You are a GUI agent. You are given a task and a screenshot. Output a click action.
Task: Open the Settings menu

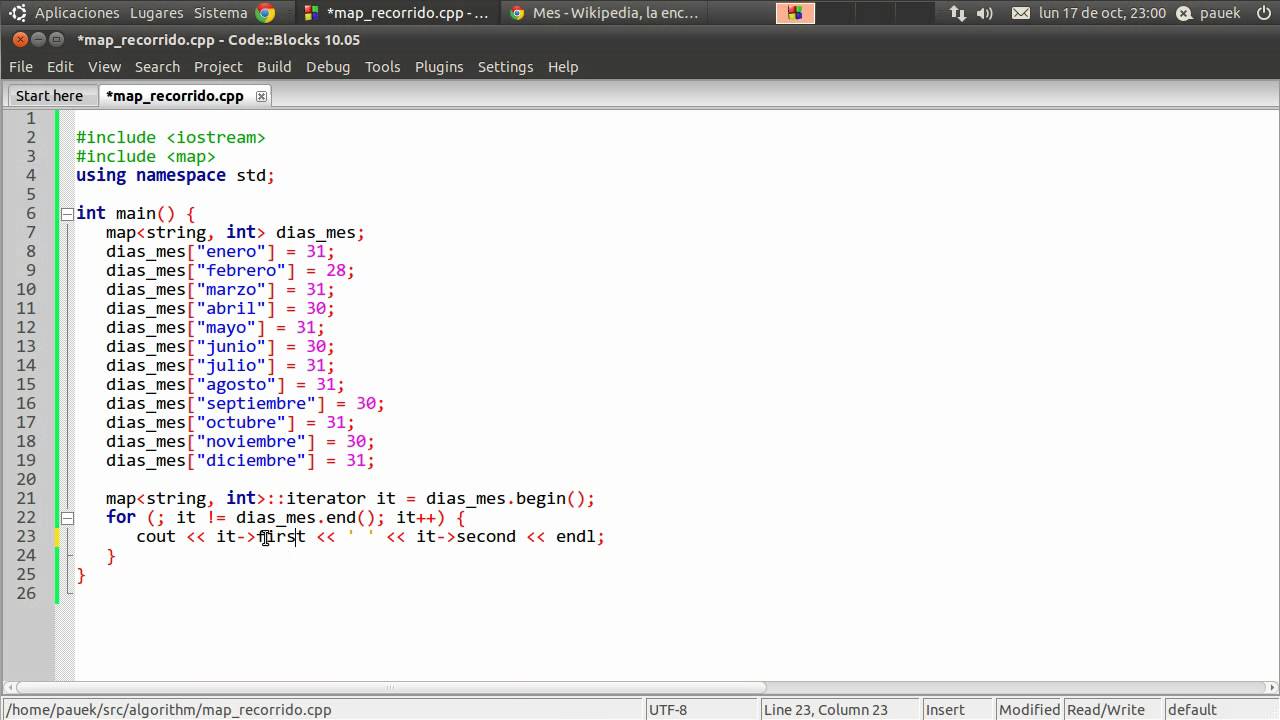505,66
